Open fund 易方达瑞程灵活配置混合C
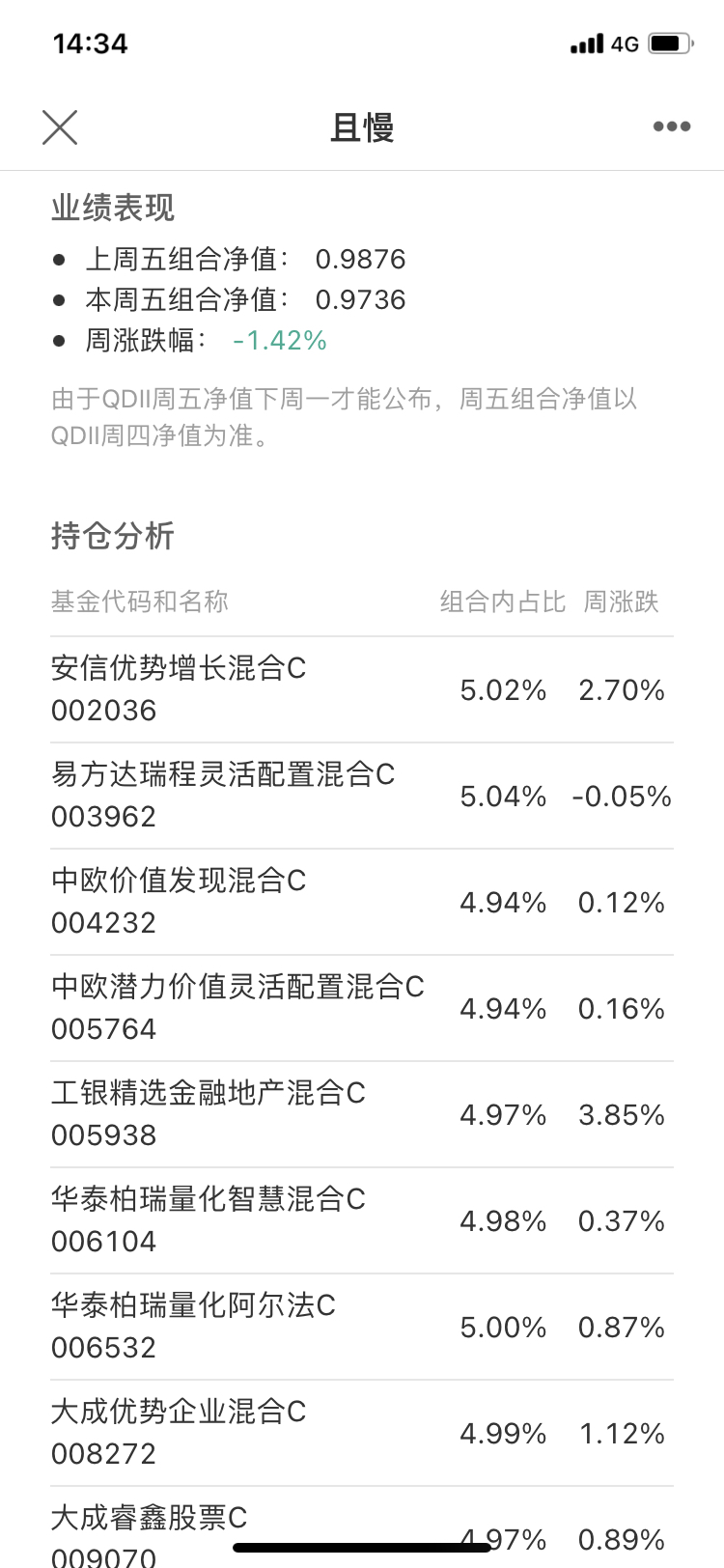This screenshot has height=1568, width=724. point(223,774)
